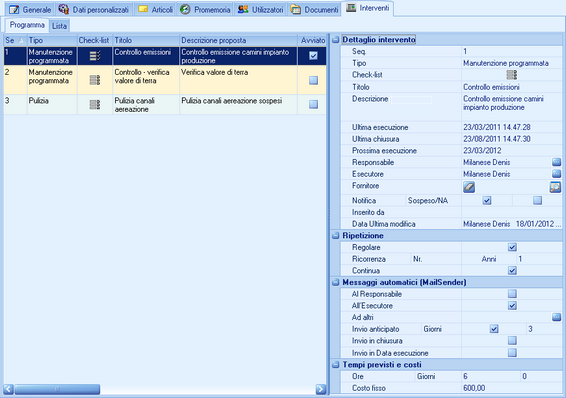The width and height of the screenshot is (566, 398).
Task: Sort by Descrizione proposta column header
Action: 238,40
